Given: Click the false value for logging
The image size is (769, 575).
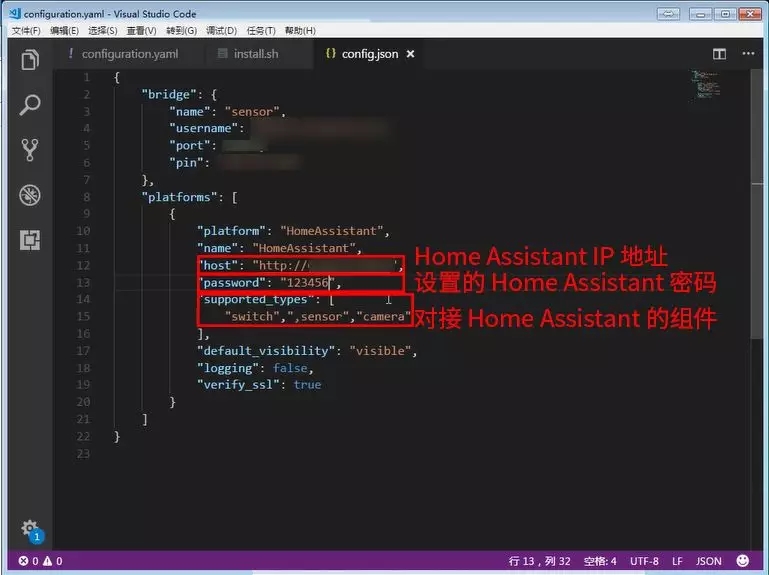Looking at the screenshot, I should tap(290, 368).
